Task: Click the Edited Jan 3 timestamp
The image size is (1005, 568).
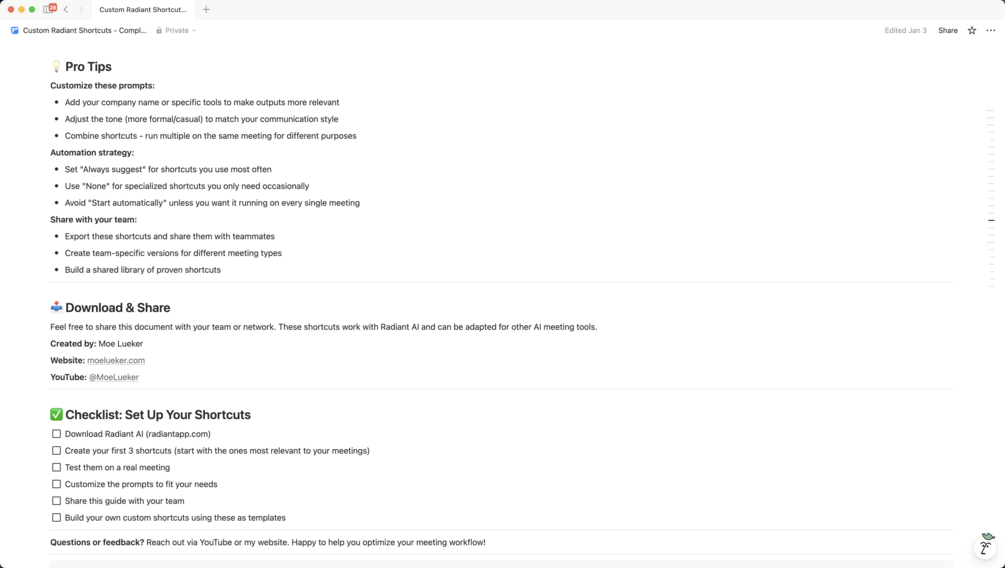Action: 905,30
